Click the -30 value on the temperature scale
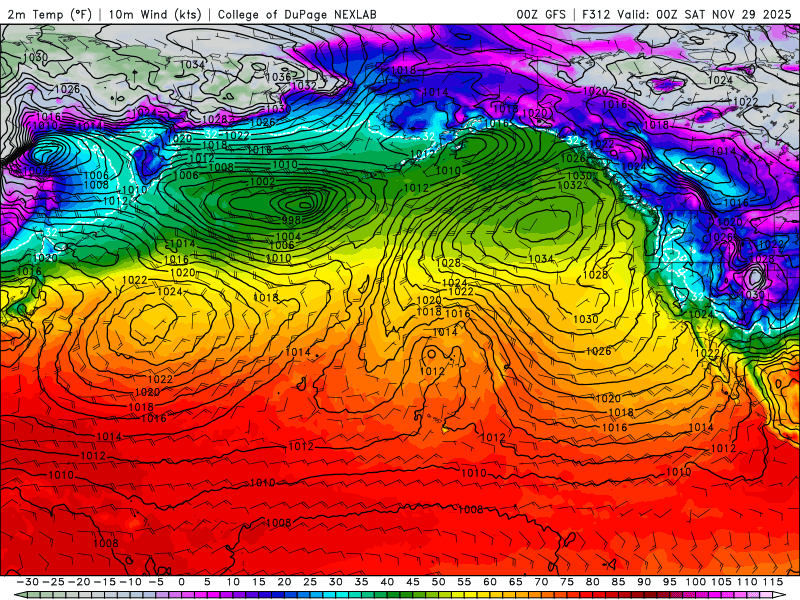Image resolution: width=800 pixels, height=600 pixels. pyautogui.click(x=28, y=582)
